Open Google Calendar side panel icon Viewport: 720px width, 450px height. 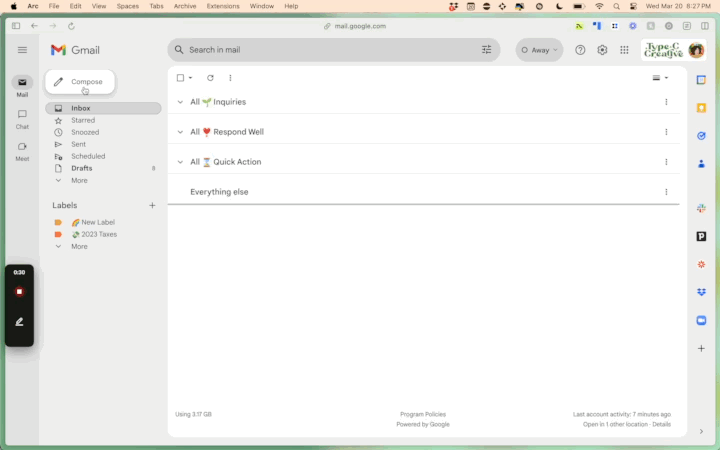(x=701, y=80)
